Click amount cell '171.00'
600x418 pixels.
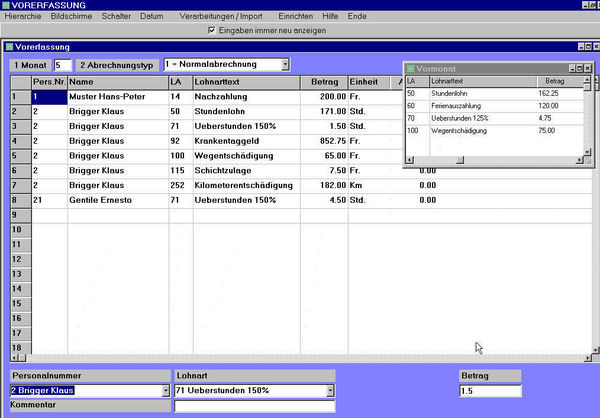324,111
